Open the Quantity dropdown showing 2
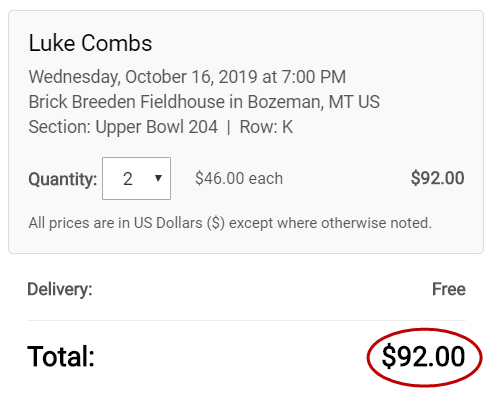 (136, 178)
